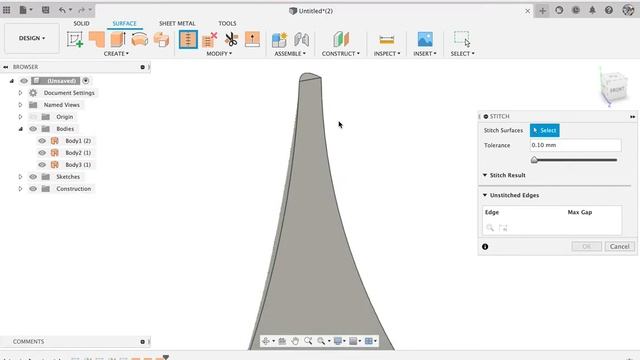Switch to the TOOLS tab
Viewport: 640px width, 360px height.
click(227, 24)
